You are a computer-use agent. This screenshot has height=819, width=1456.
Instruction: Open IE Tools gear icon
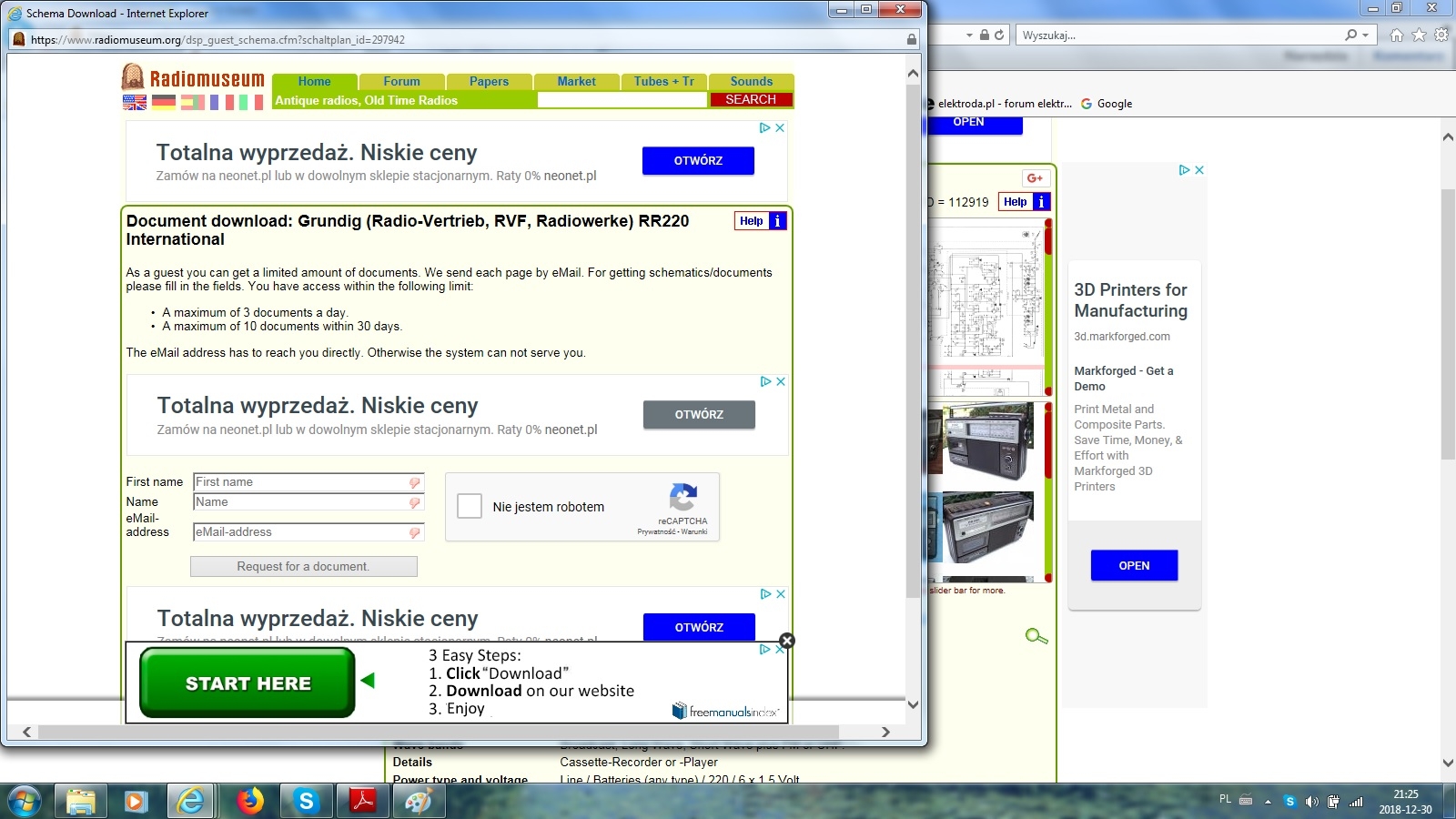point(1441,35)
